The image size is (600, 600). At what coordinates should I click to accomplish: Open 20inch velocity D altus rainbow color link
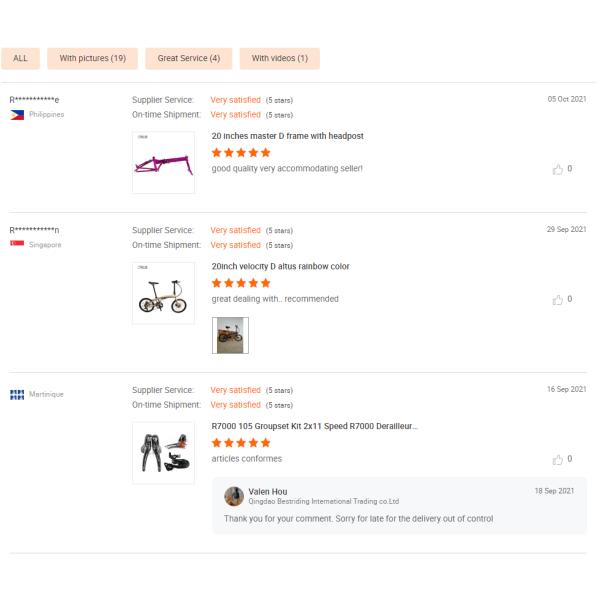pyautogui.click(x=280, y=267)
